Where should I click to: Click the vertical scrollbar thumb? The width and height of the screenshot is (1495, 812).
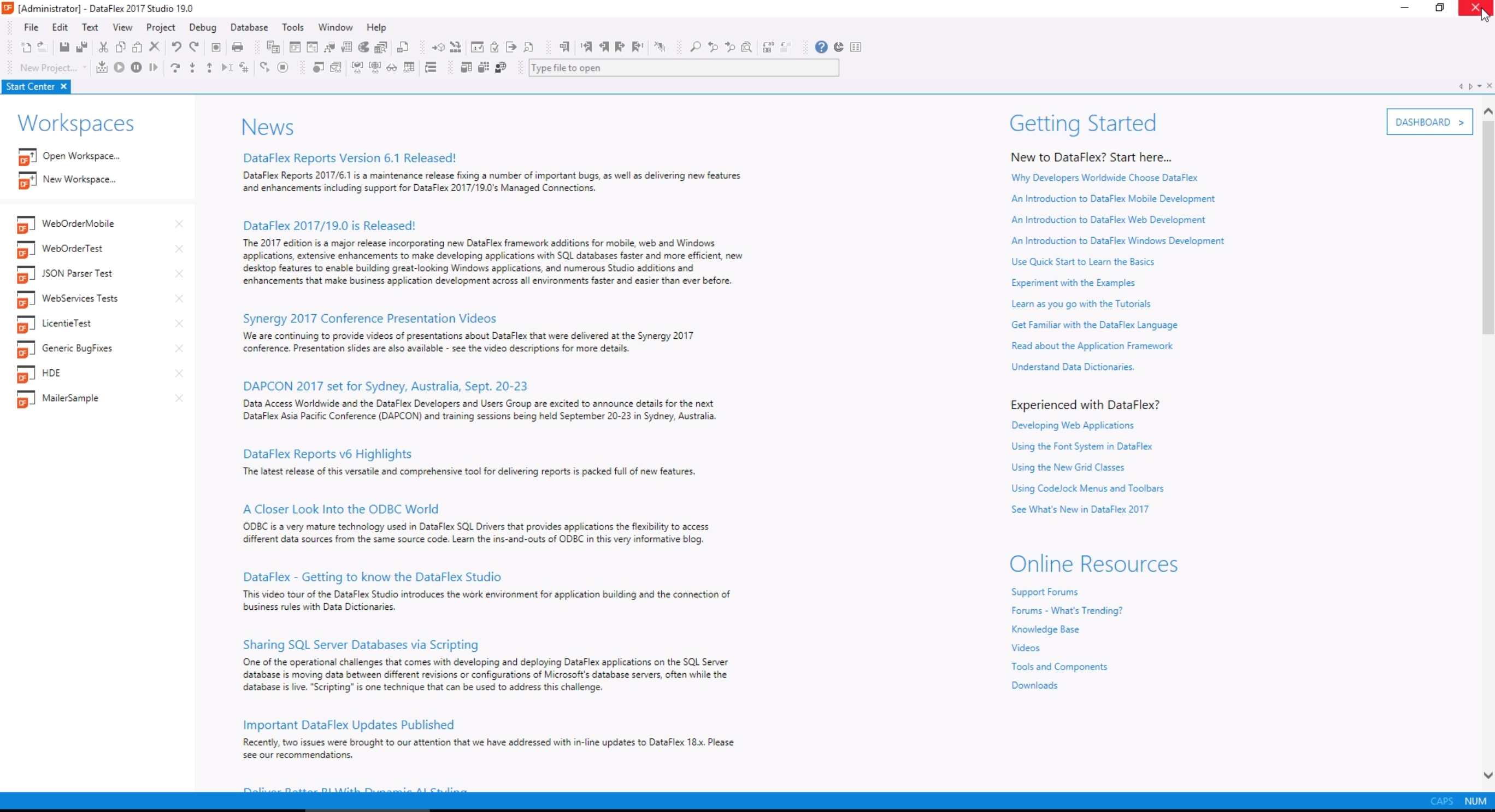(1487, 226)
